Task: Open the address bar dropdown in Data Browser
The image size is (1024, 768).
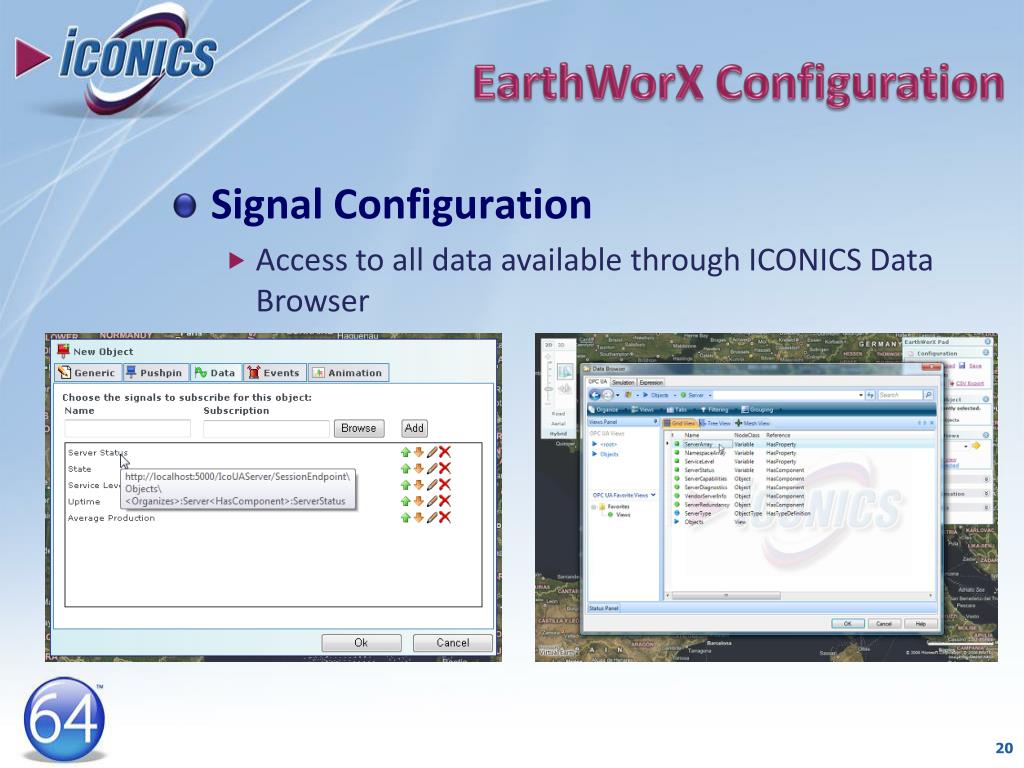Action: tap(861, 395)
